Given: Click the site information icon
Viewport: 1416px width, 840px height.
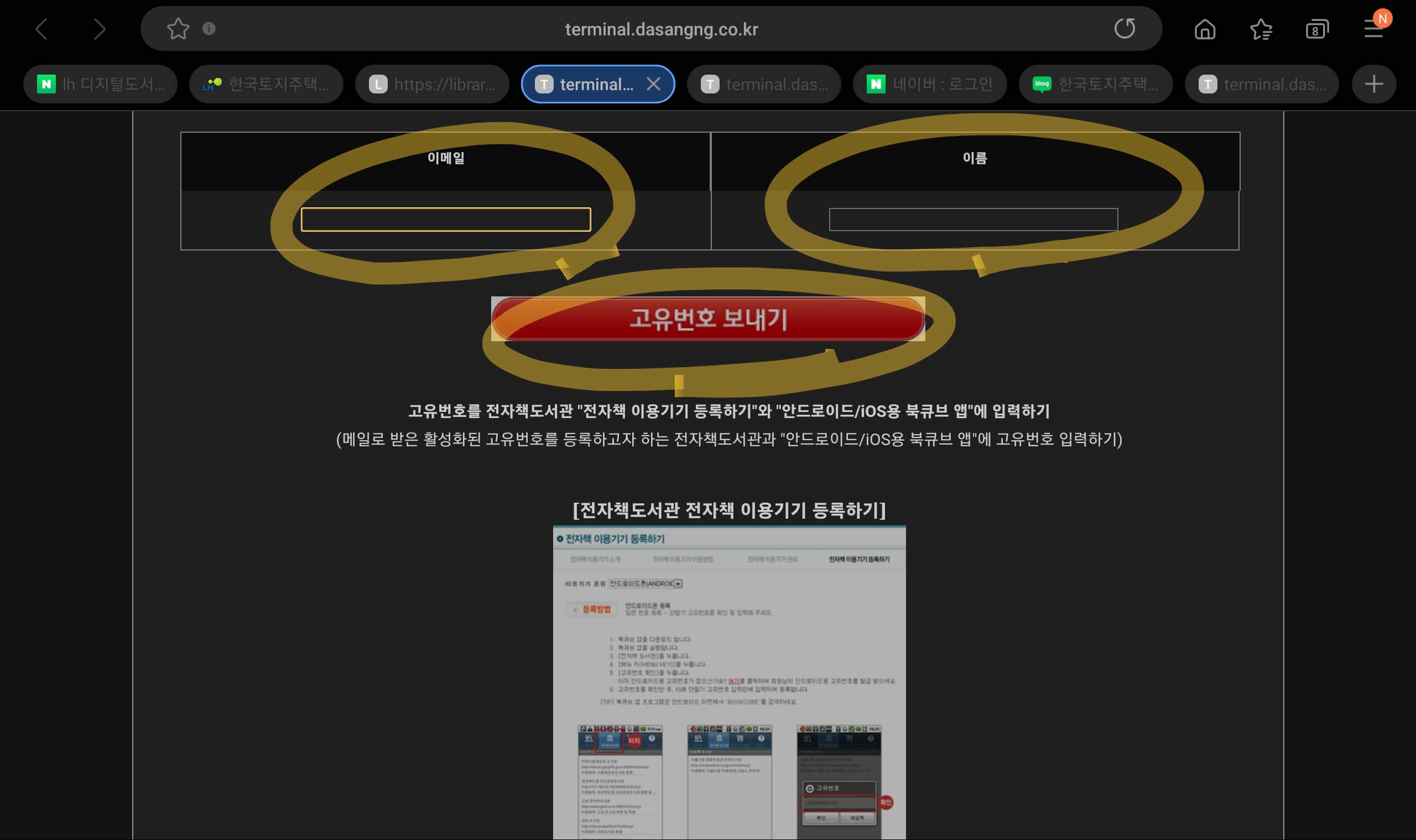Looking at the screenshot, I should pos(207,28).
